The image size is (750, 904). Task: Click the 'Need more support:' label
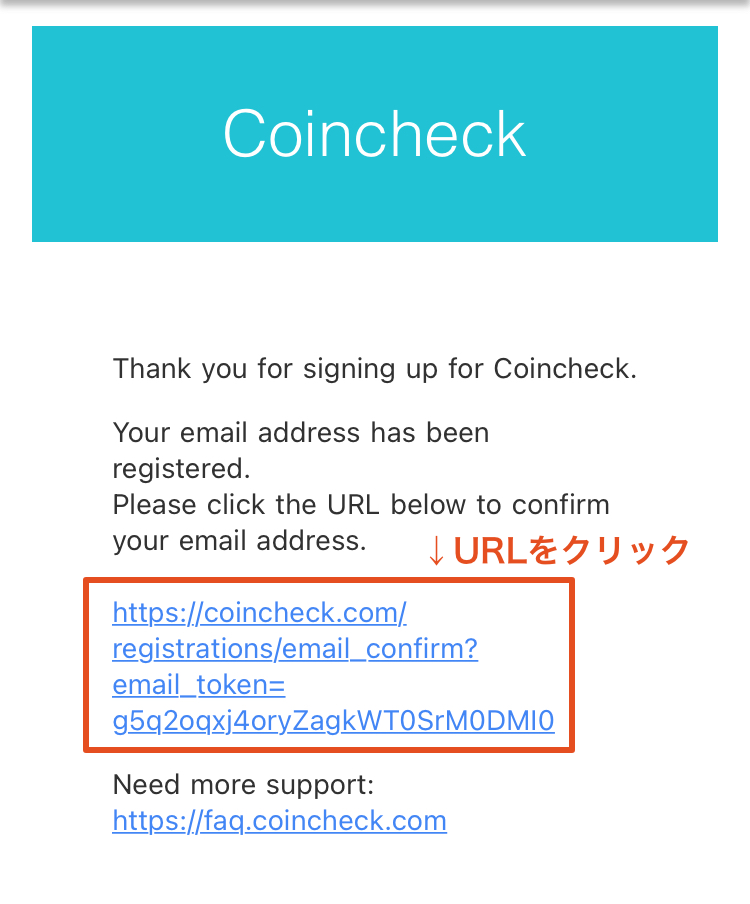[x=243, y=785]
